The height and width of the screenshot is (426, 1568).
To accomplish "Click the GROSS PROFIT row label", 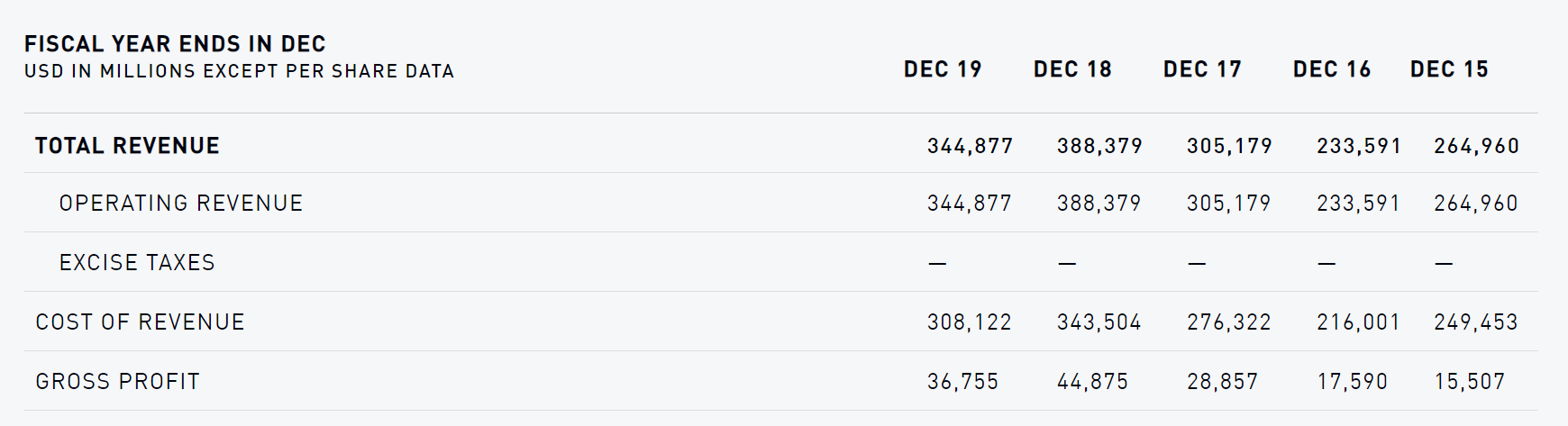I will click(117, 382).
